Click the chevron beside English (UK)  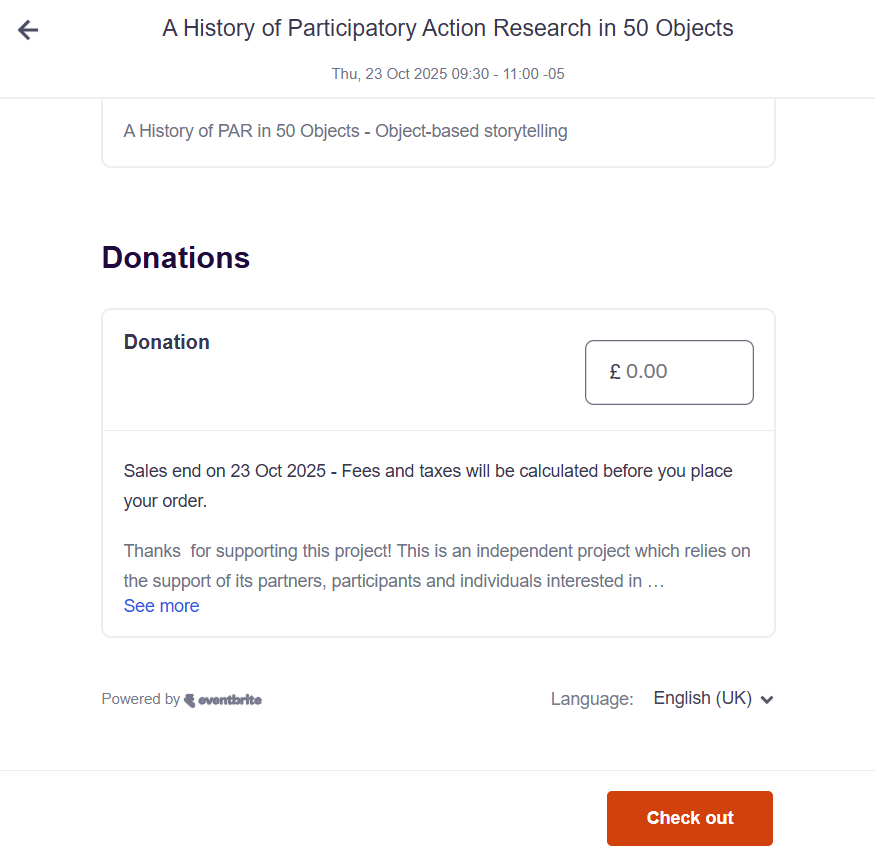click(767, 700)
